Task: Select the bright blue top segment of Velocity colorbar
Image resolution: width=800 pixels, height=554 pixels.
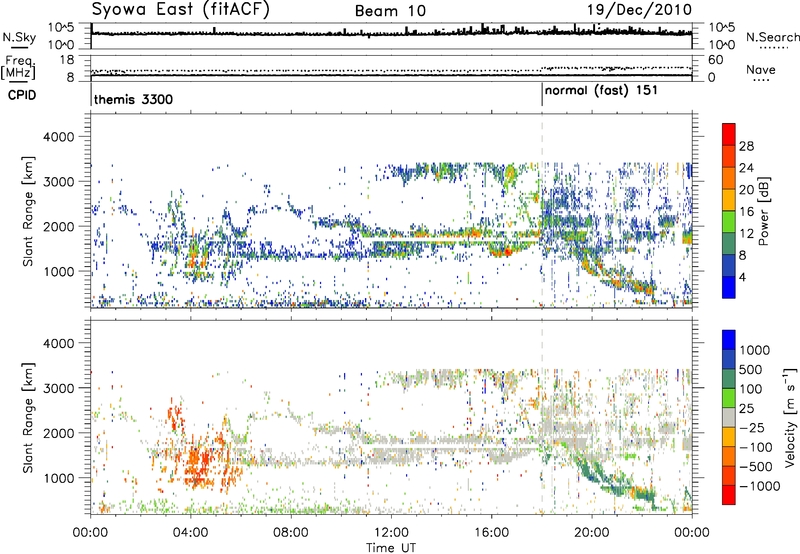Action: tap(729, 340)
